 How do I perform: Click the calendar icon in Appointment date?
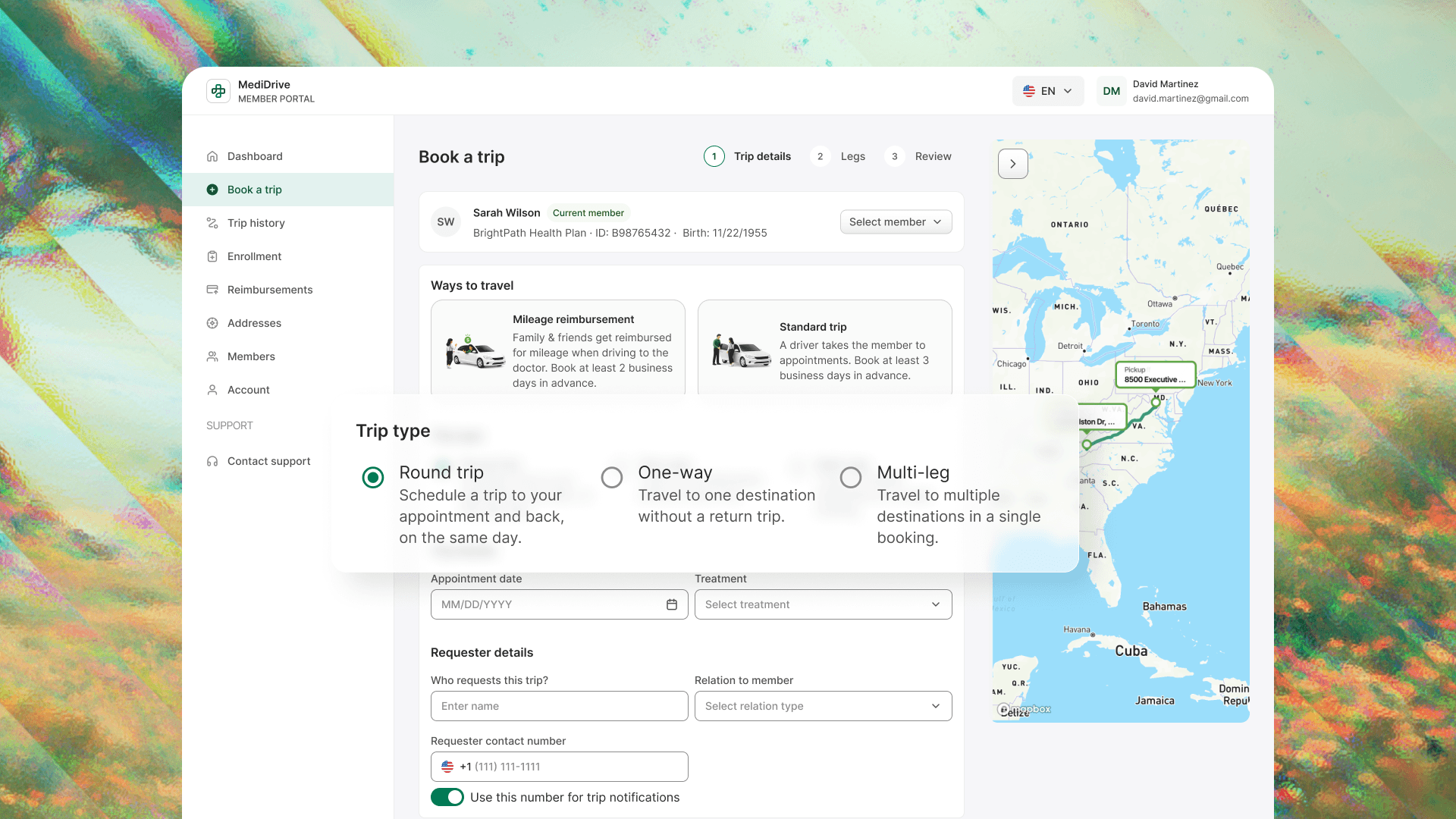pos(672,604)
